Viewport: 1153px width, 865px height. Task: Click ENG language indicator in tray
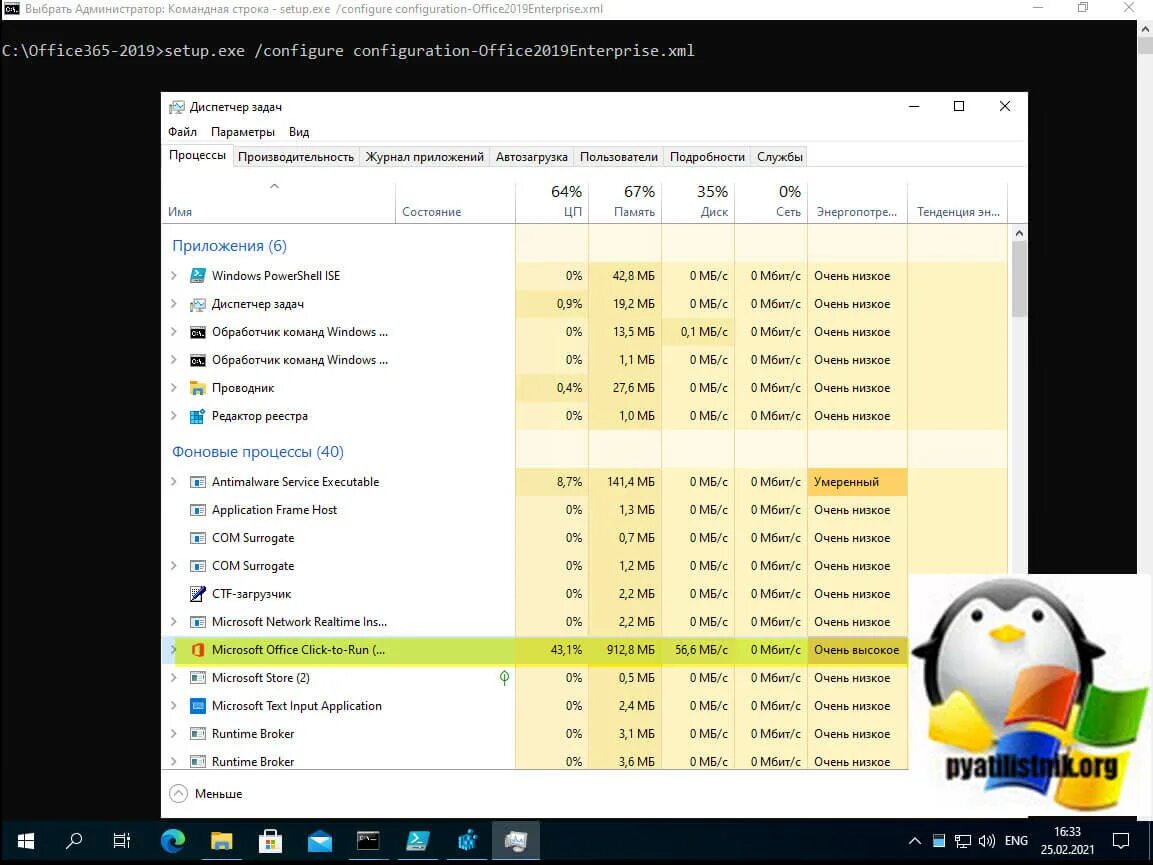(1016, 841)
